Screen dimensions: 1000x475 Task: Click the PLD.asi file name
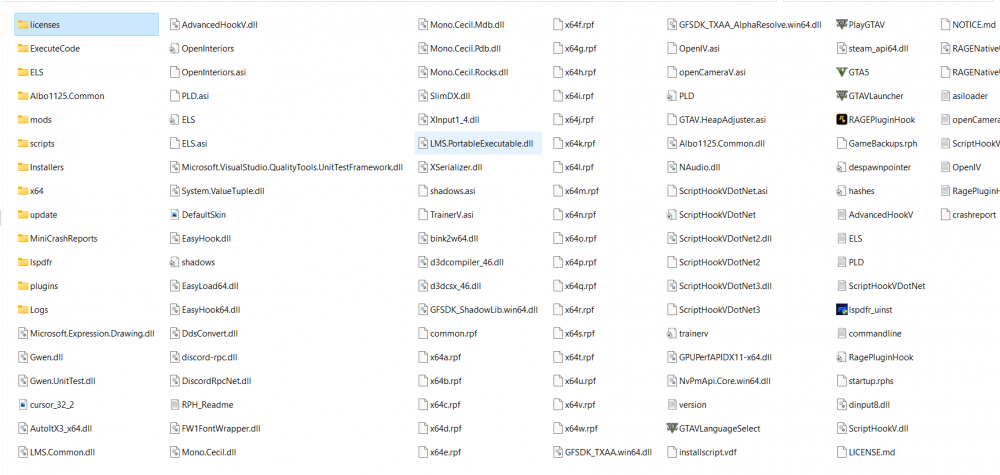195,96
